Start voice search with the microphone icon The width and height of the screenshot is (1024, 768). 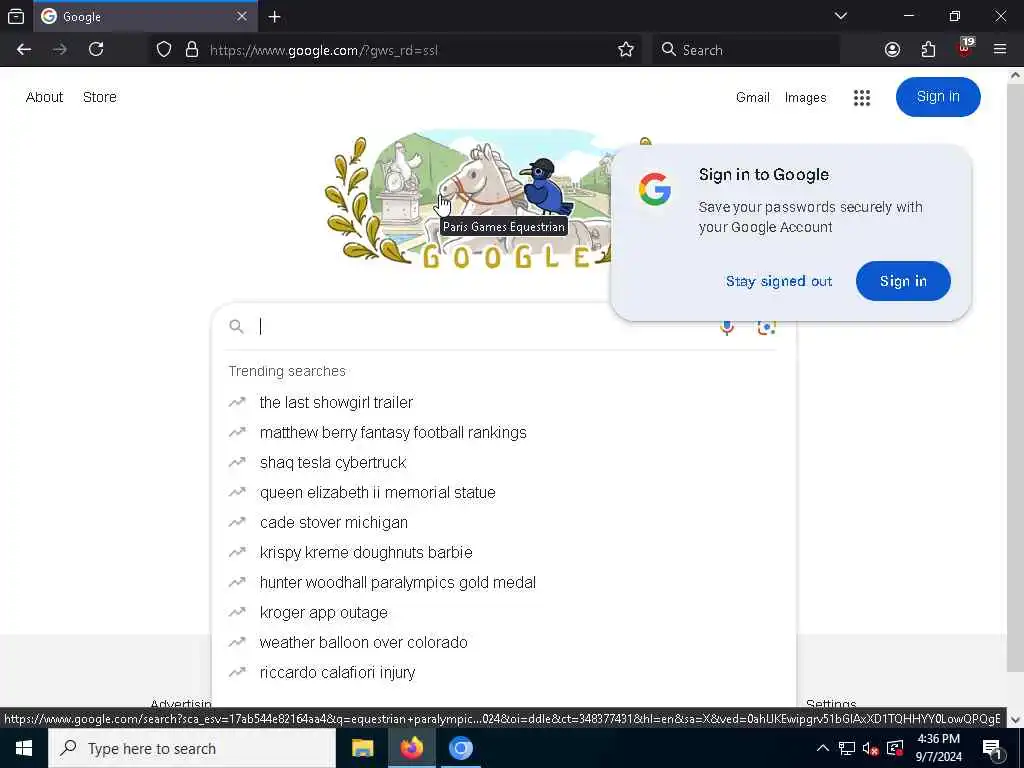pyautogui.click(x=727, y=327)
